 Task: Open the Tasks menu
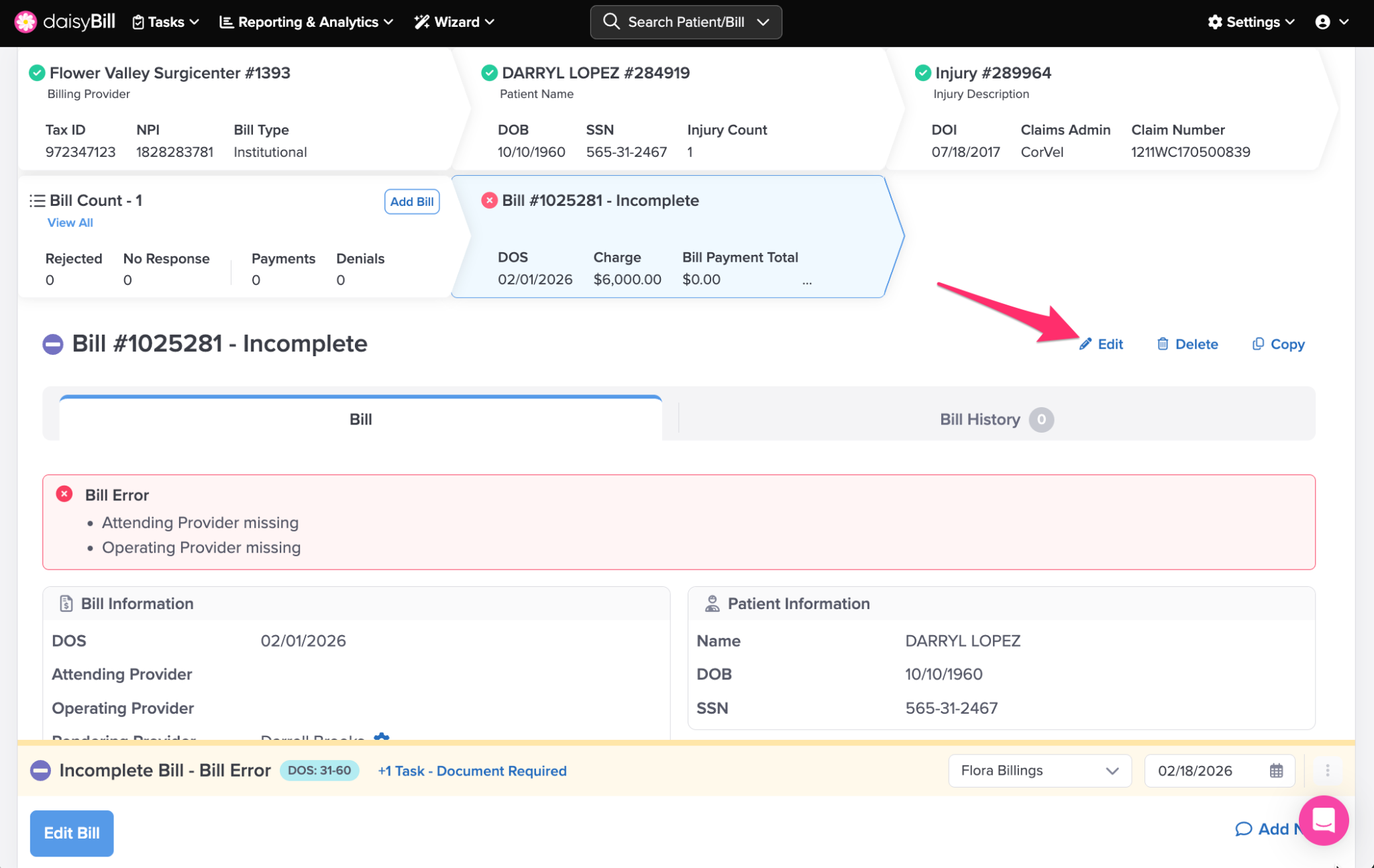166,21
